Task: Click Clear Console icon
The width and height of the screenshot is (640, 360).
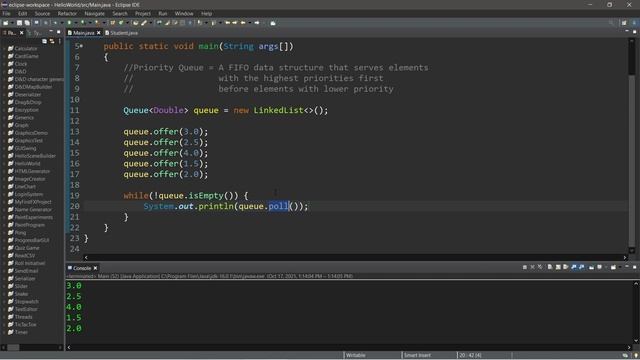Action: coord(550,267)
